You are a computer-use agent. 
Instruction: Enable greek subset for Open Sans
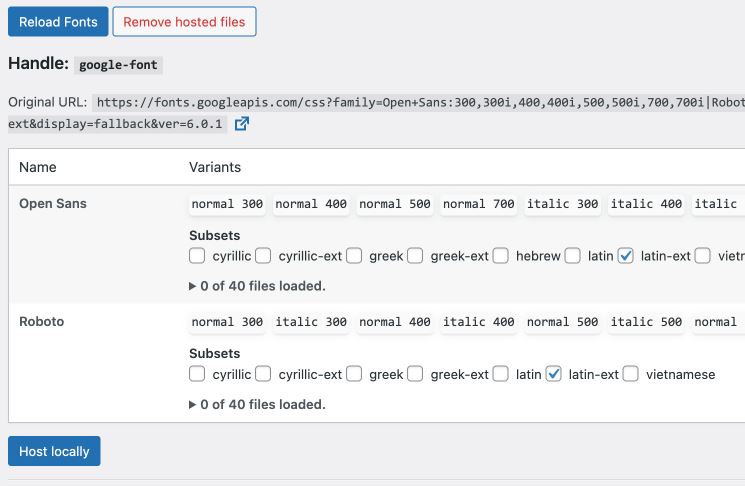tap(353, 256)
